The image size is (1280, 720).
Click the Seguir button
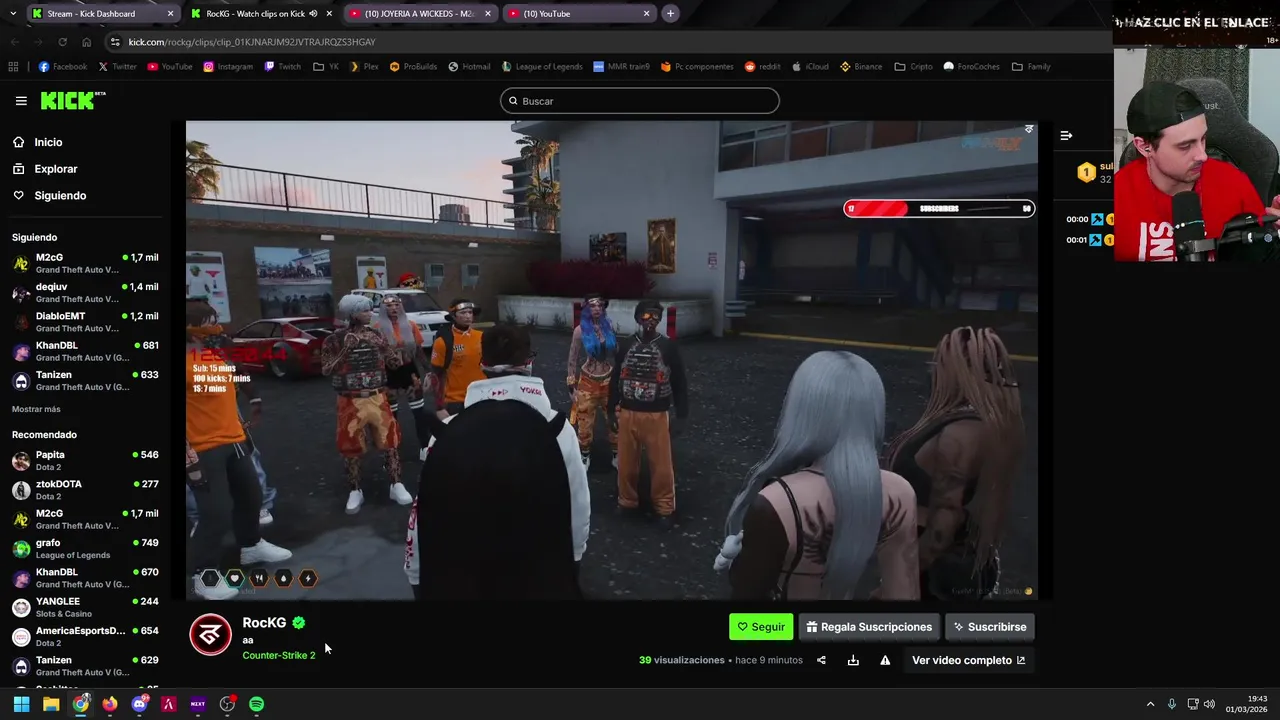(x=761, y=627)
